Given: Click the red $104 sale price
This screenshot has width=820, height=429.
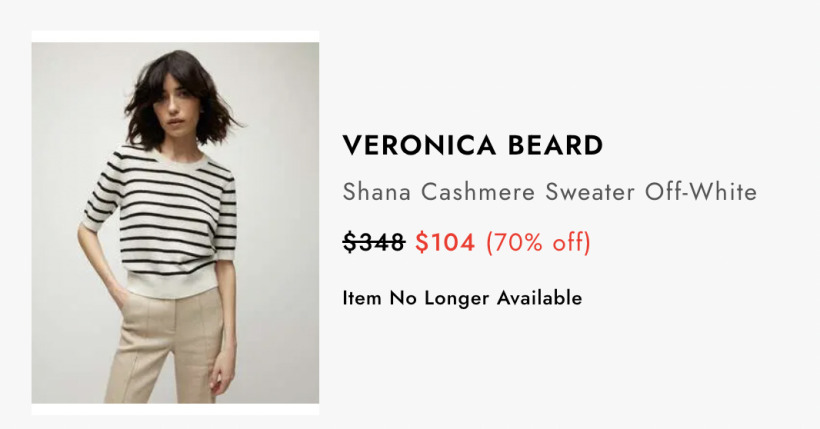Looking at the screenshot, I should pos(446,242).
